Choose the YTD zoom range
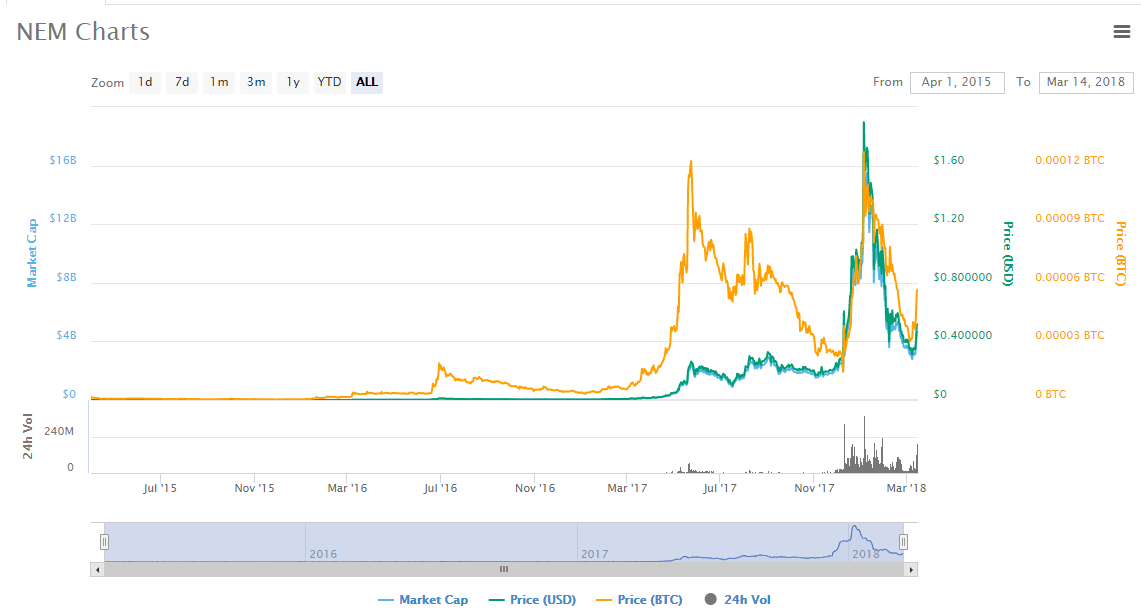Screen dimensions: 1141x613 (329, 82)
